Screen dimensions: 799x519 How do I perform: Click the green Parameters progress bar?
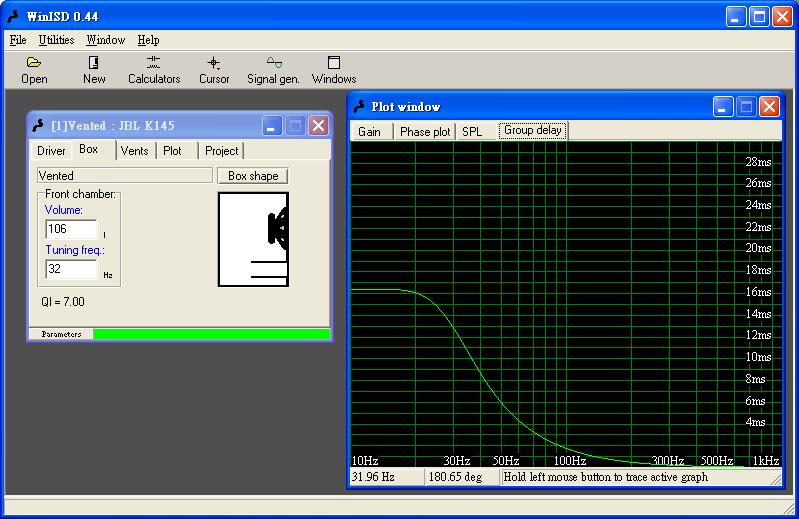210,334
